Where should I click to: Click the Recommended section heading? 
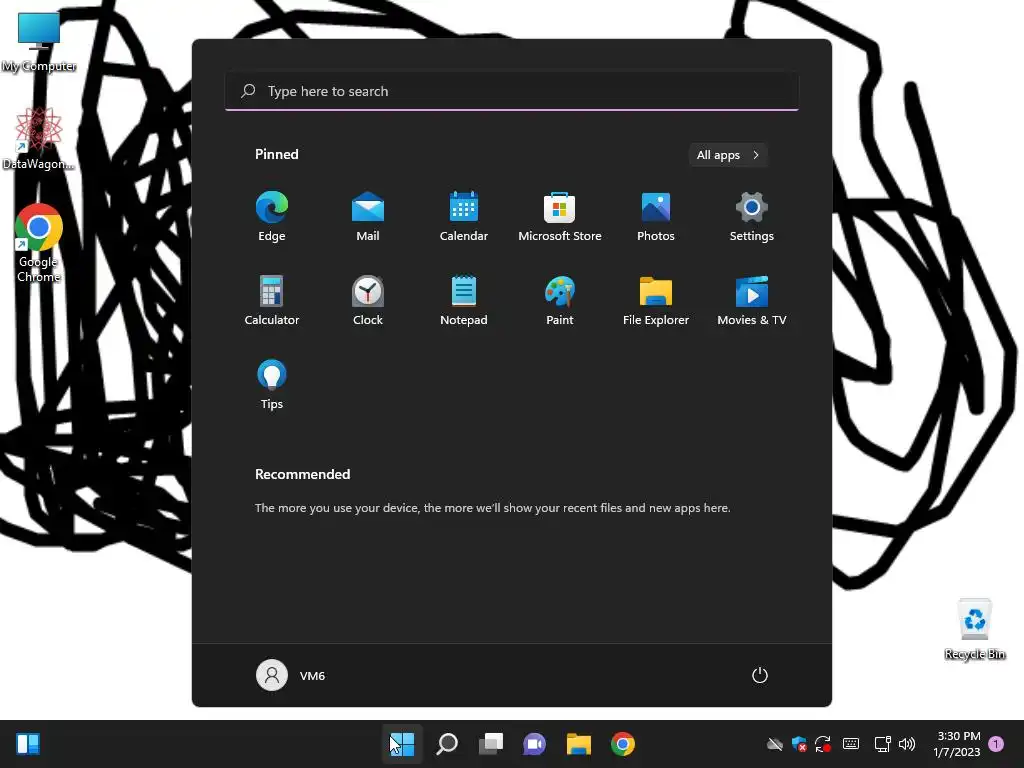[302, 474]
